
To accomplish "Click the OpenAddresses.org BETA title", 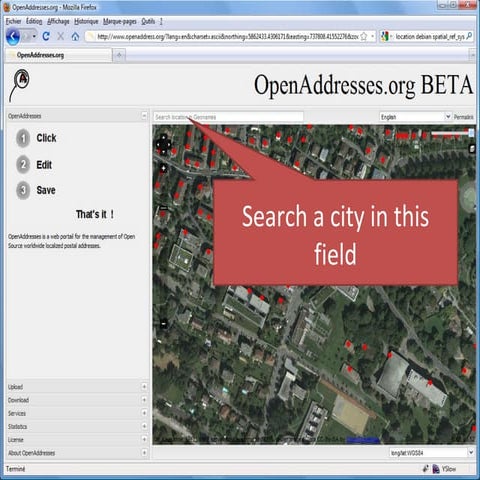I will pyautogui.click(x=363, y=85).
